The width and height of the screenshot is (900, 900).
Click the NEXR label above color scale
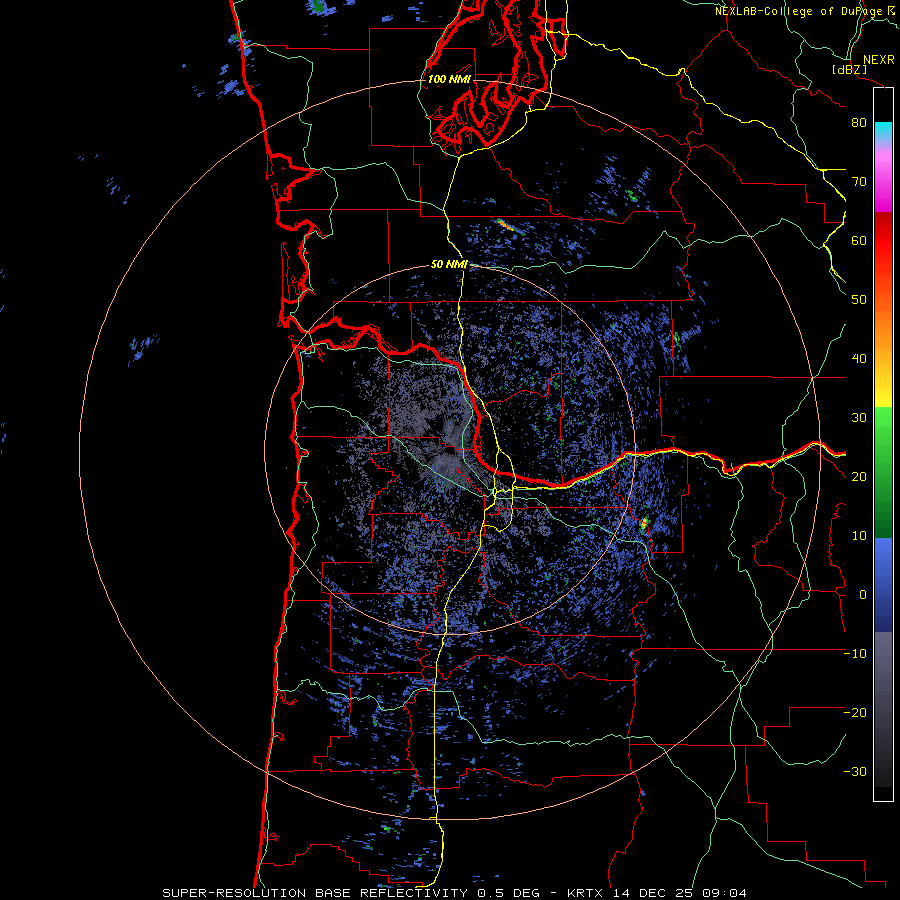pos(878,60)
